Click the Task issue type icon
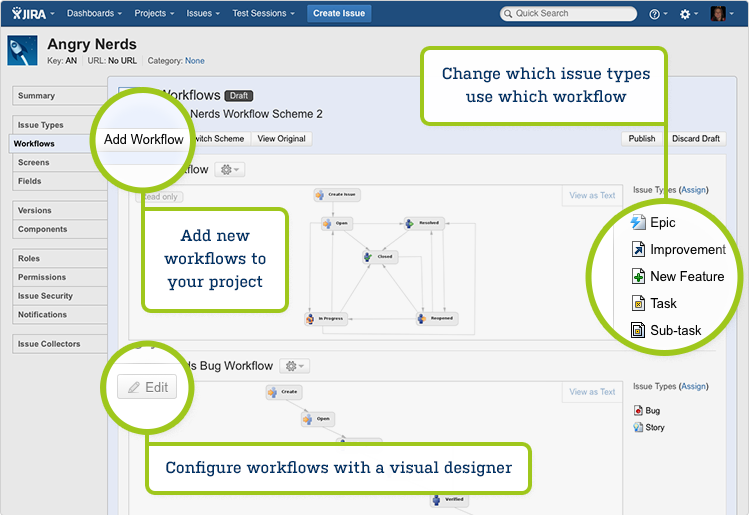Viewport: 749px width, 515px height. [x=638, y=303]
